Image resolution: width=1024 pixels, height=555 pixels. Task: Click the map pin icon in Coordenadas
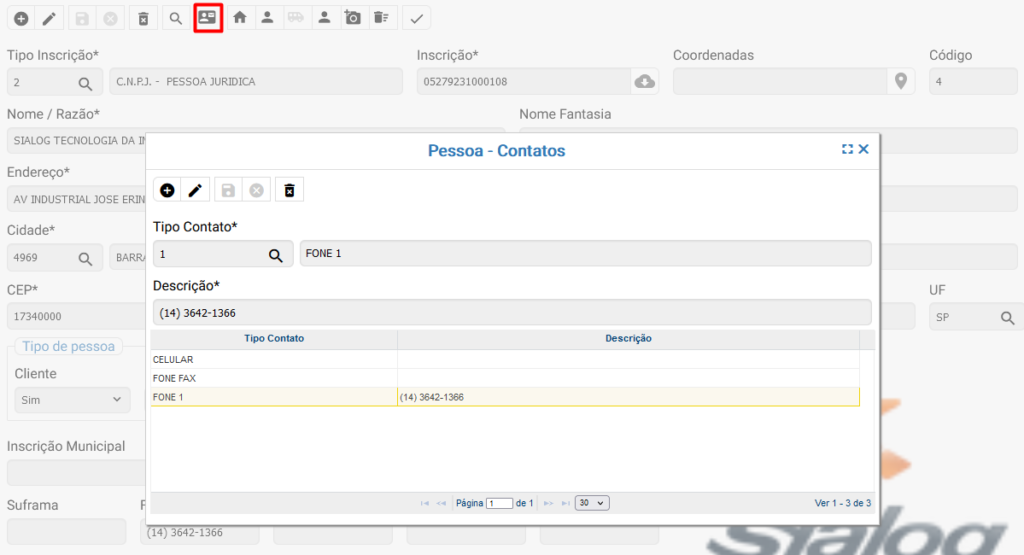click(x=900, y=82)
